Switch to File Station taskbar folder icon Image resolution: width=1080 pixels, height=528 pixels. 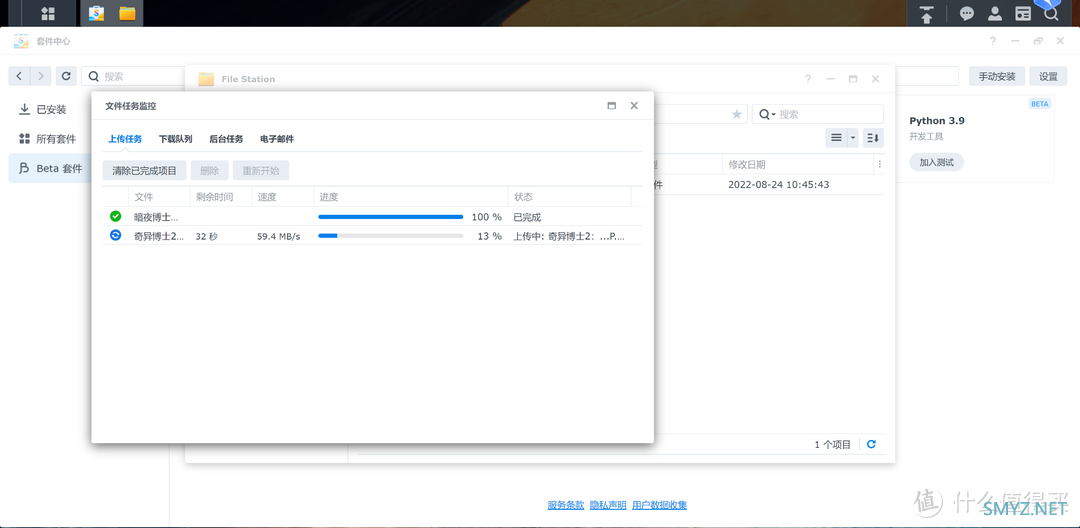coord(127,13)
